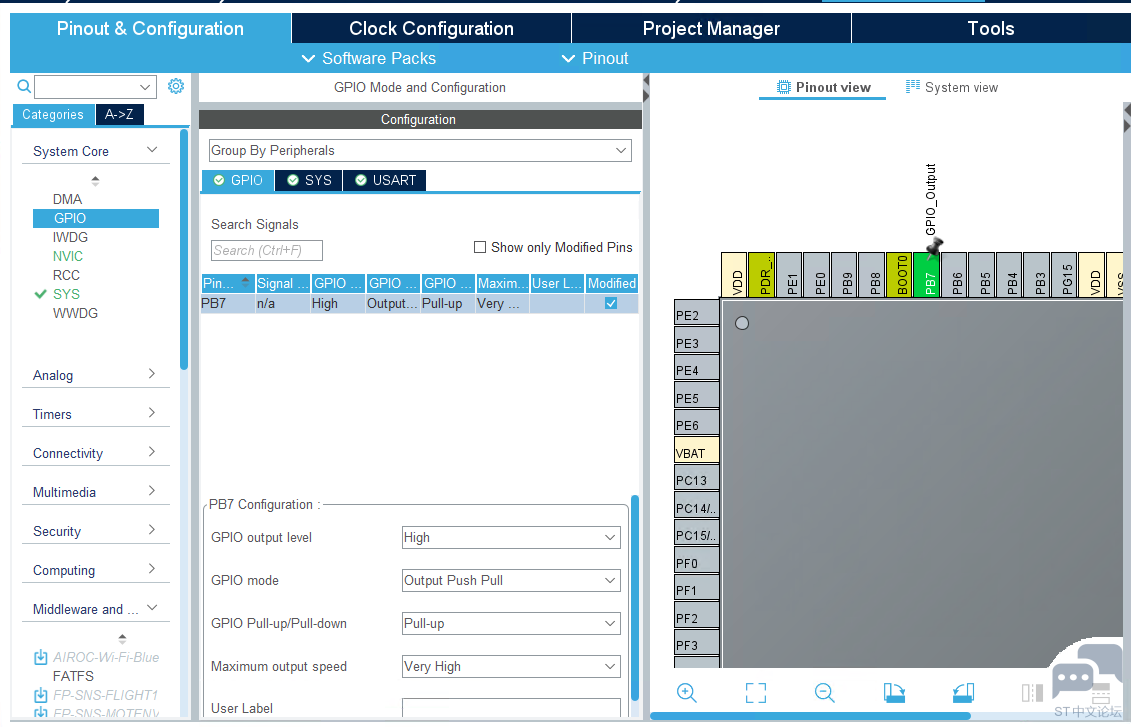
Task: Switch to Clock Configuration tab
Action: click(x=431, y=28)
